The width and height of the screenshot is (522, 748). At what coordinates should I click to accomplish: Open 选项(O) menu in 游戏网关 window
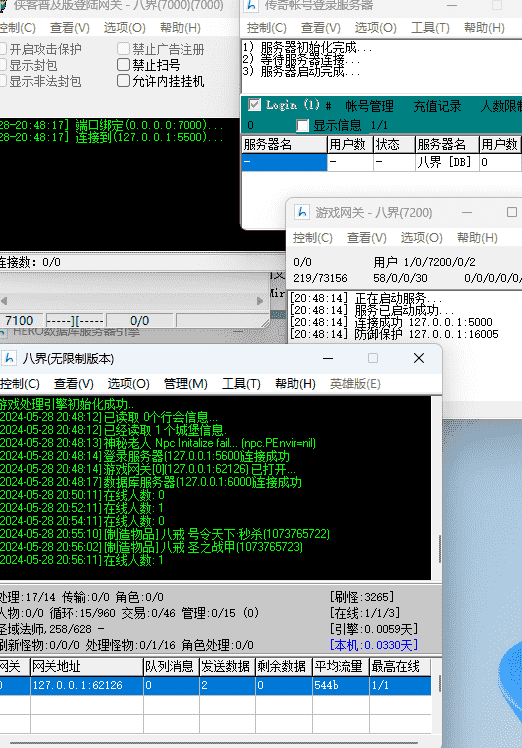421,238
